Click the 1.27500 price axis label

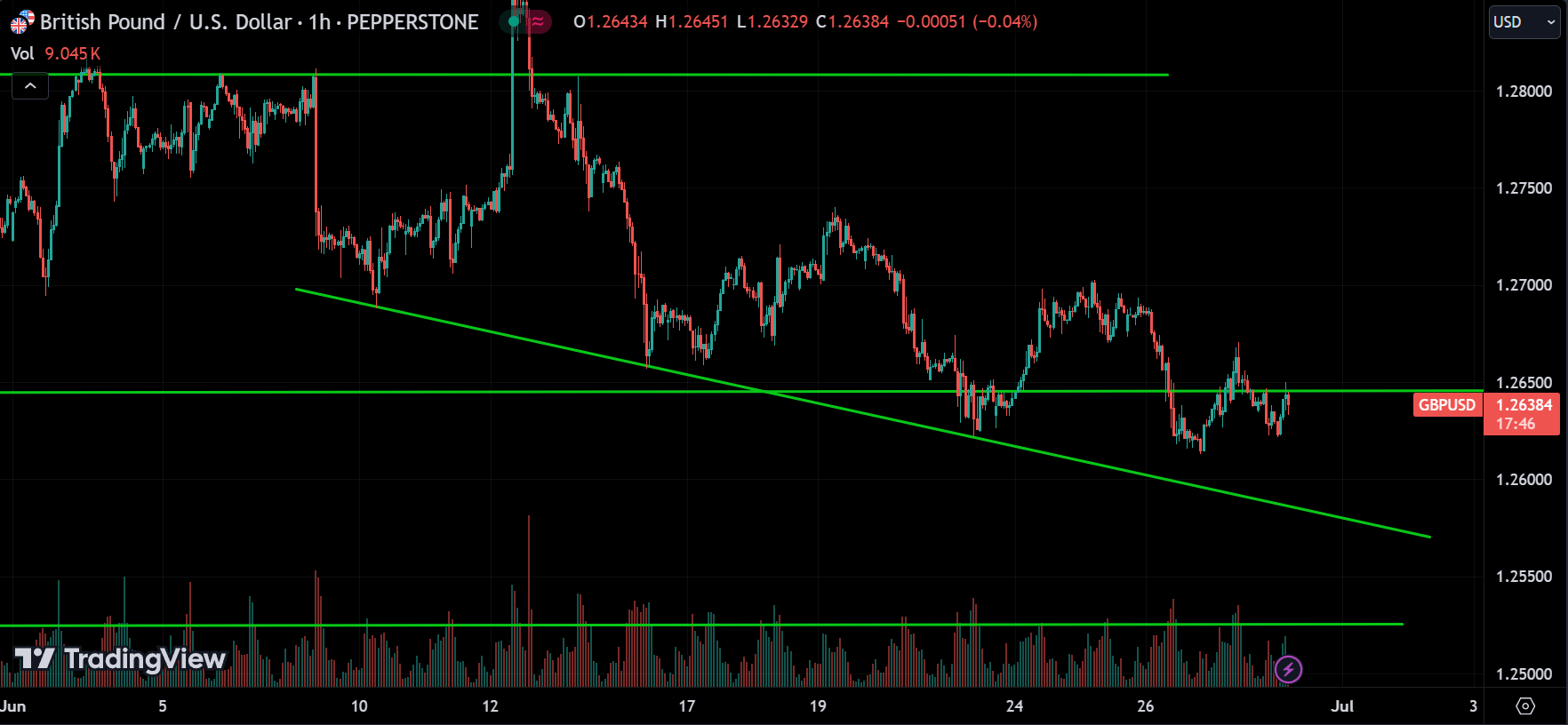pyautogui.click(x=1524, y=188)
